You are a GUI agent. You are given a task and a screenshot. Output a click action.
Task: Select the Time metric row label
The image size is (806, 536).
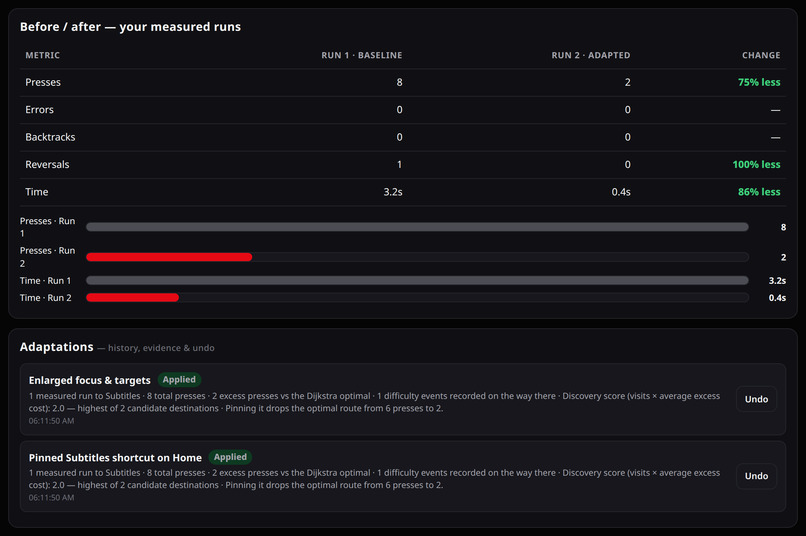36,192
